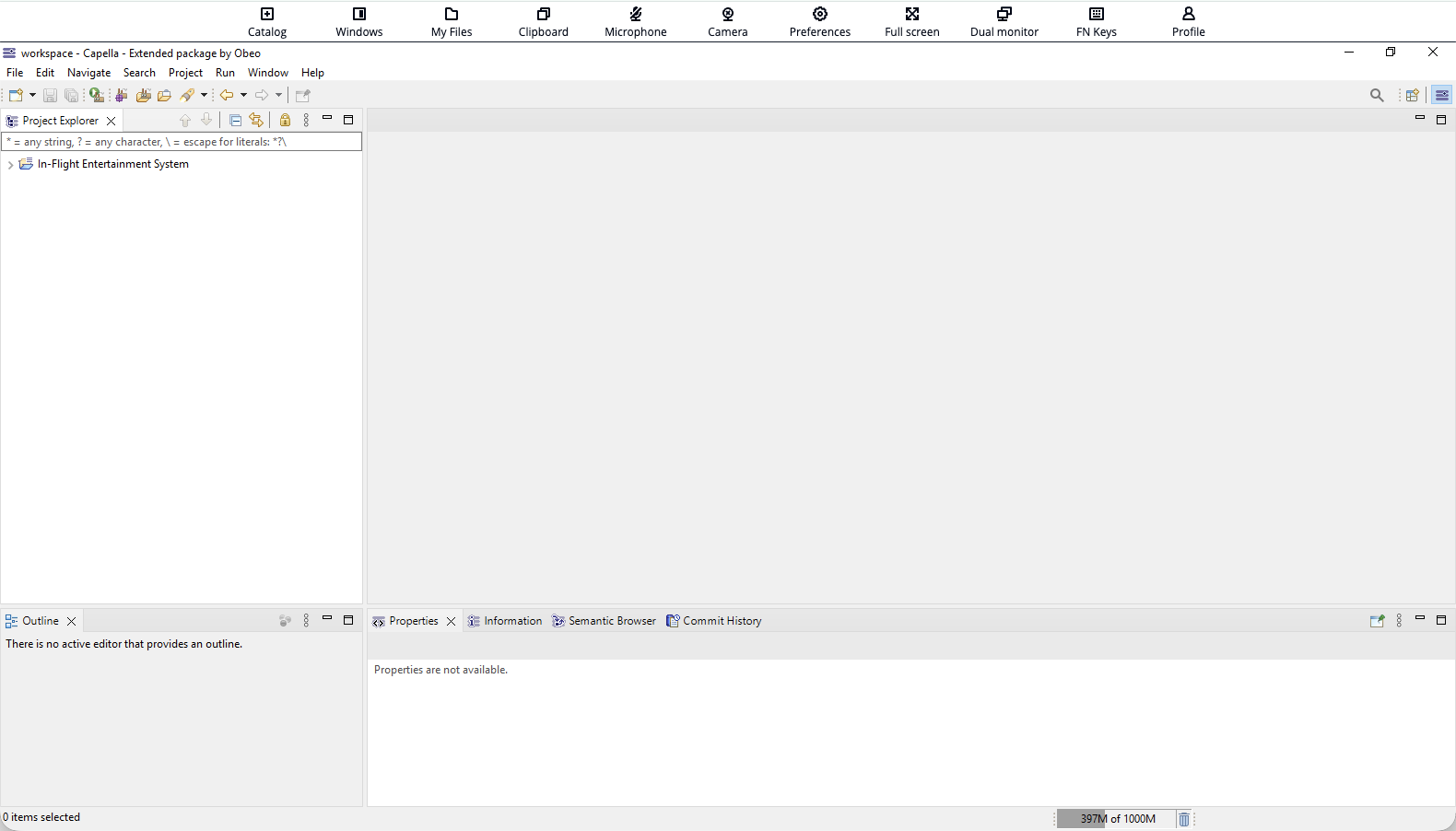
Task: Click the search magnifier icon in toolbar
Action: (x=1377, y=95)
